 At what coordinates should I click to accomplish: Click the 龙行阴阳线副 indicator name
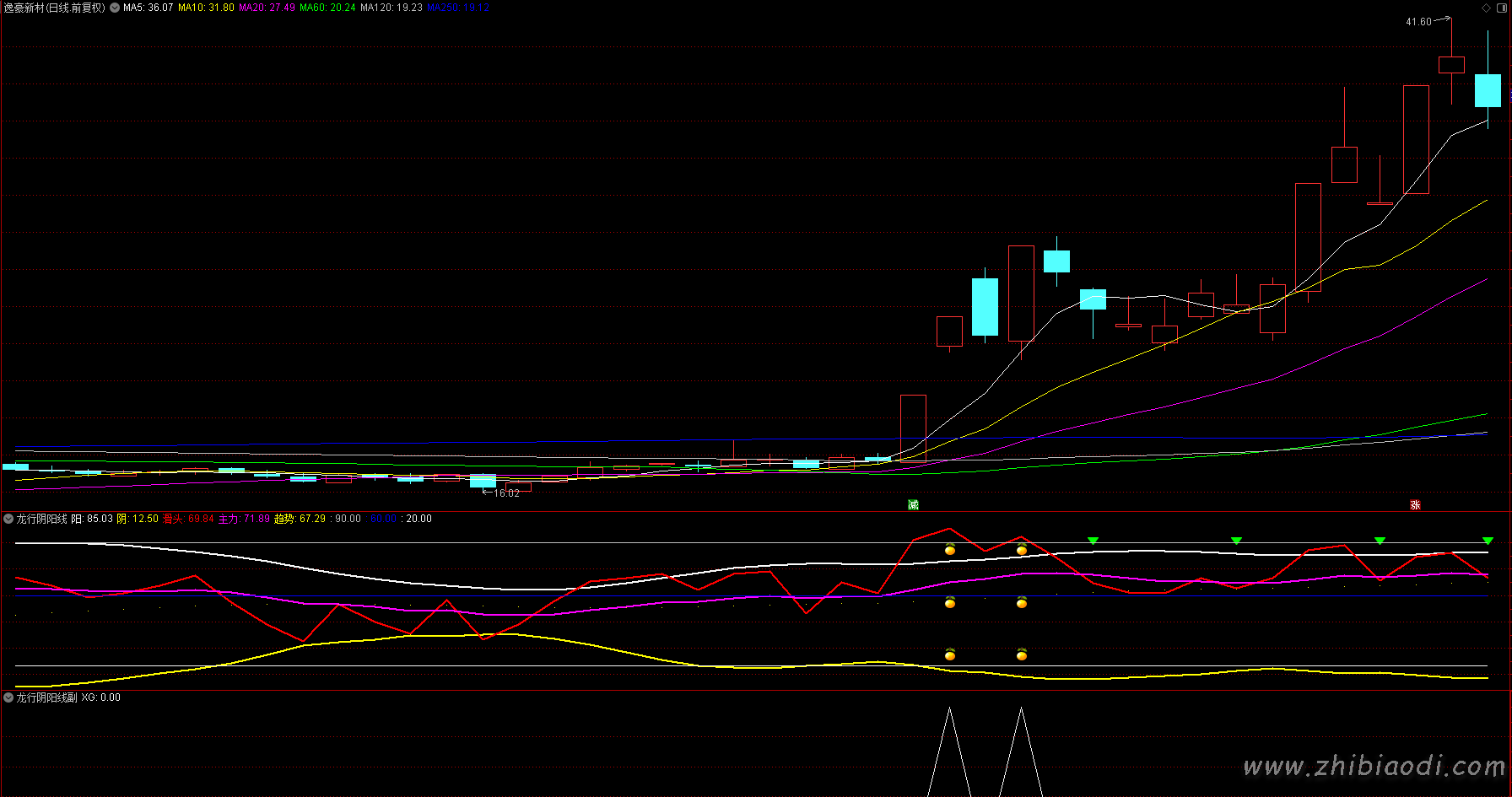[x=46, y=697]
